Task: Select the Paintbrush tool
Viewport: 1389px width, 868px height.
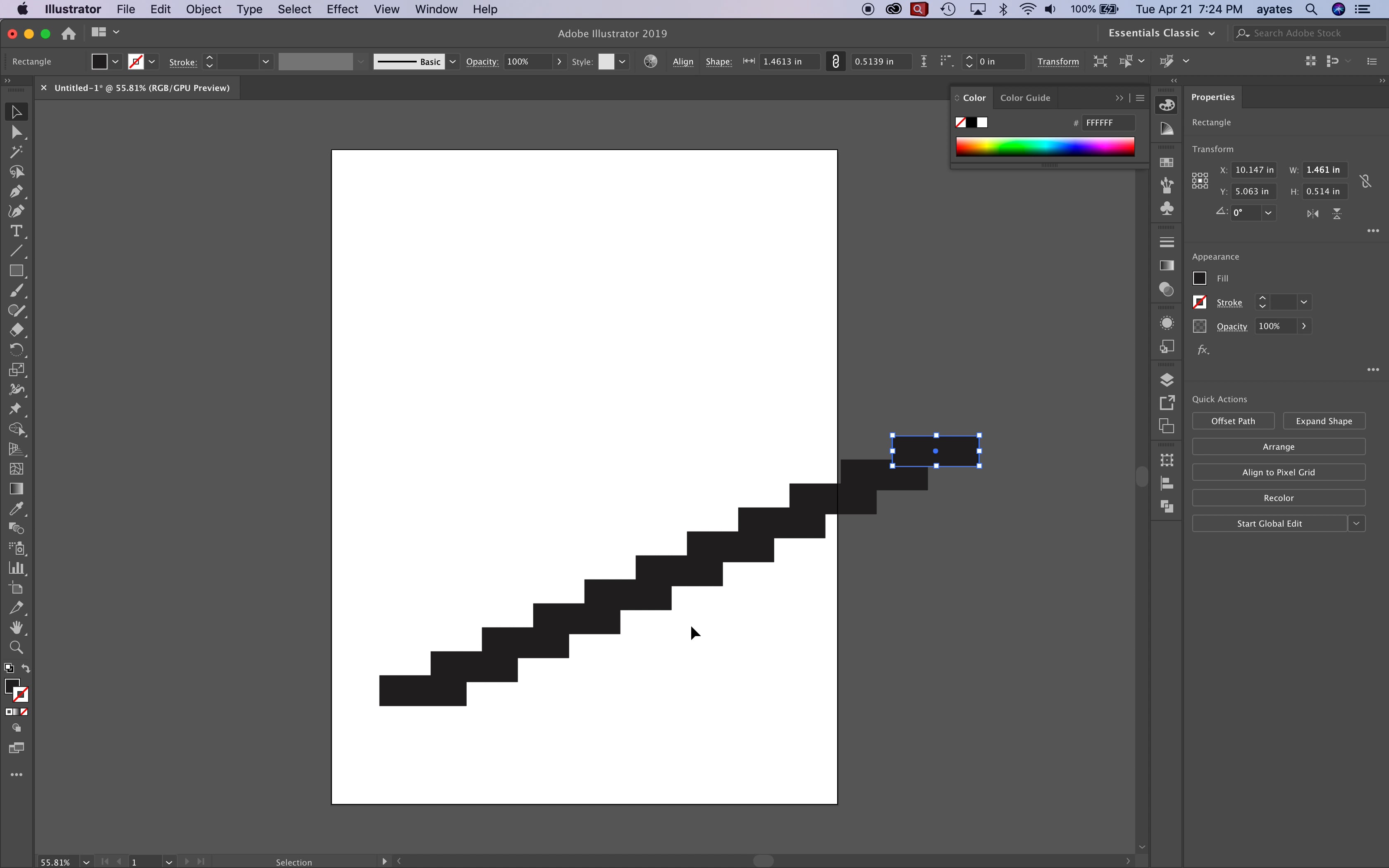Action: click(x=16, y=291)
